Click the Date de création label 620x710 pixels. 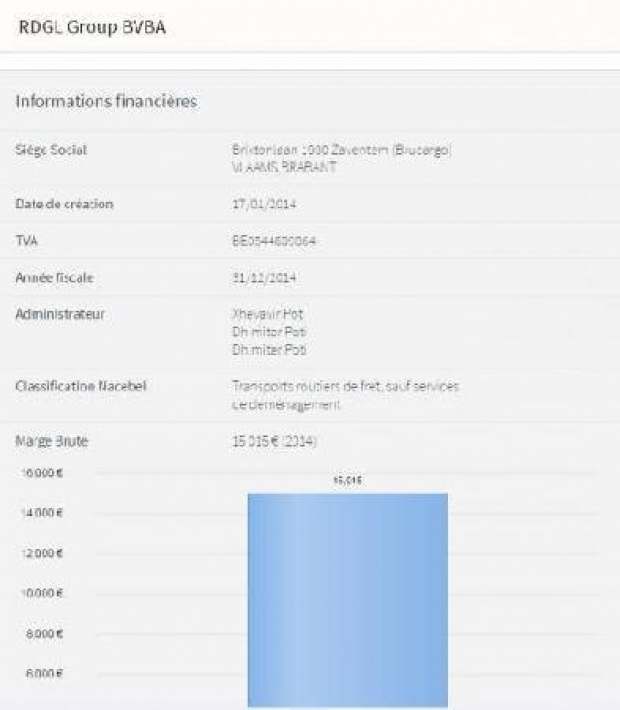(63, 204)
